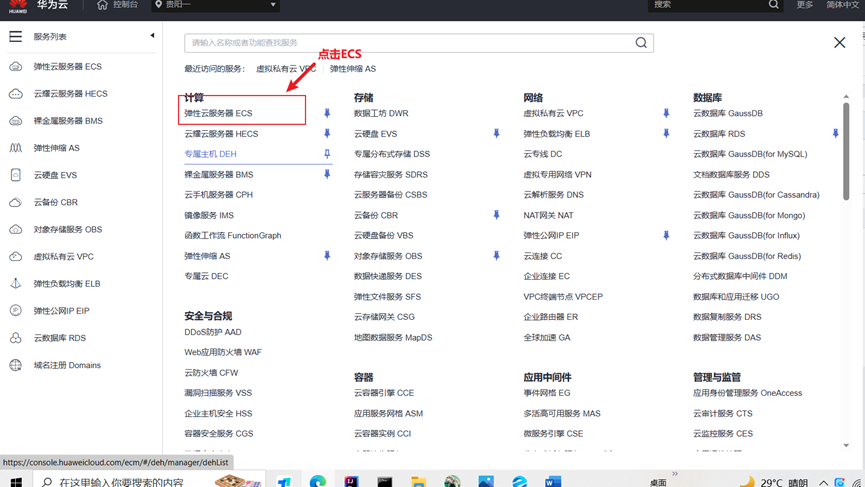Select 弹性云服务器 ECS in sidebar
Screen dimensions: 865x487
68,67
